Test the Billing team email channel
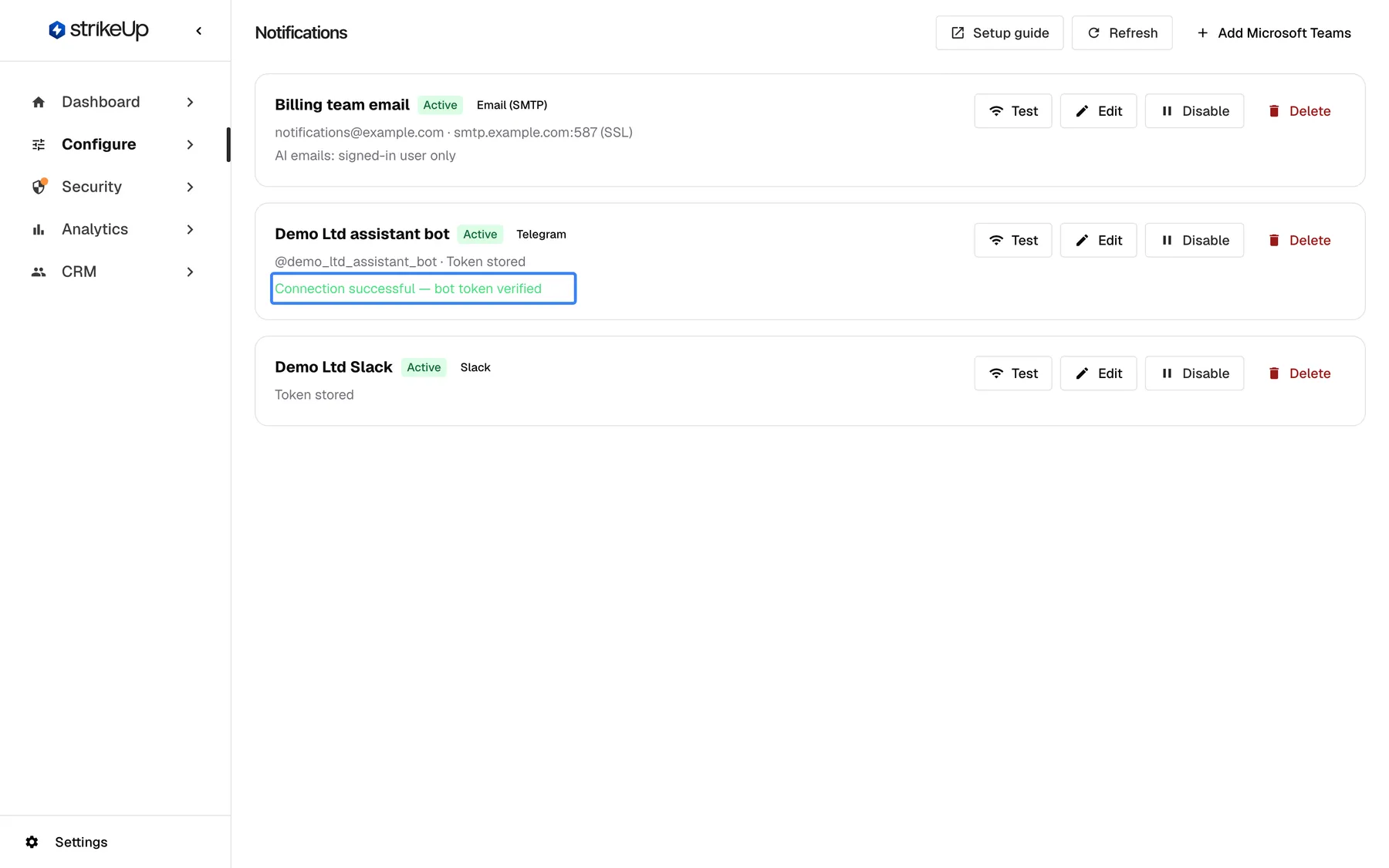 click(1013, 111)
